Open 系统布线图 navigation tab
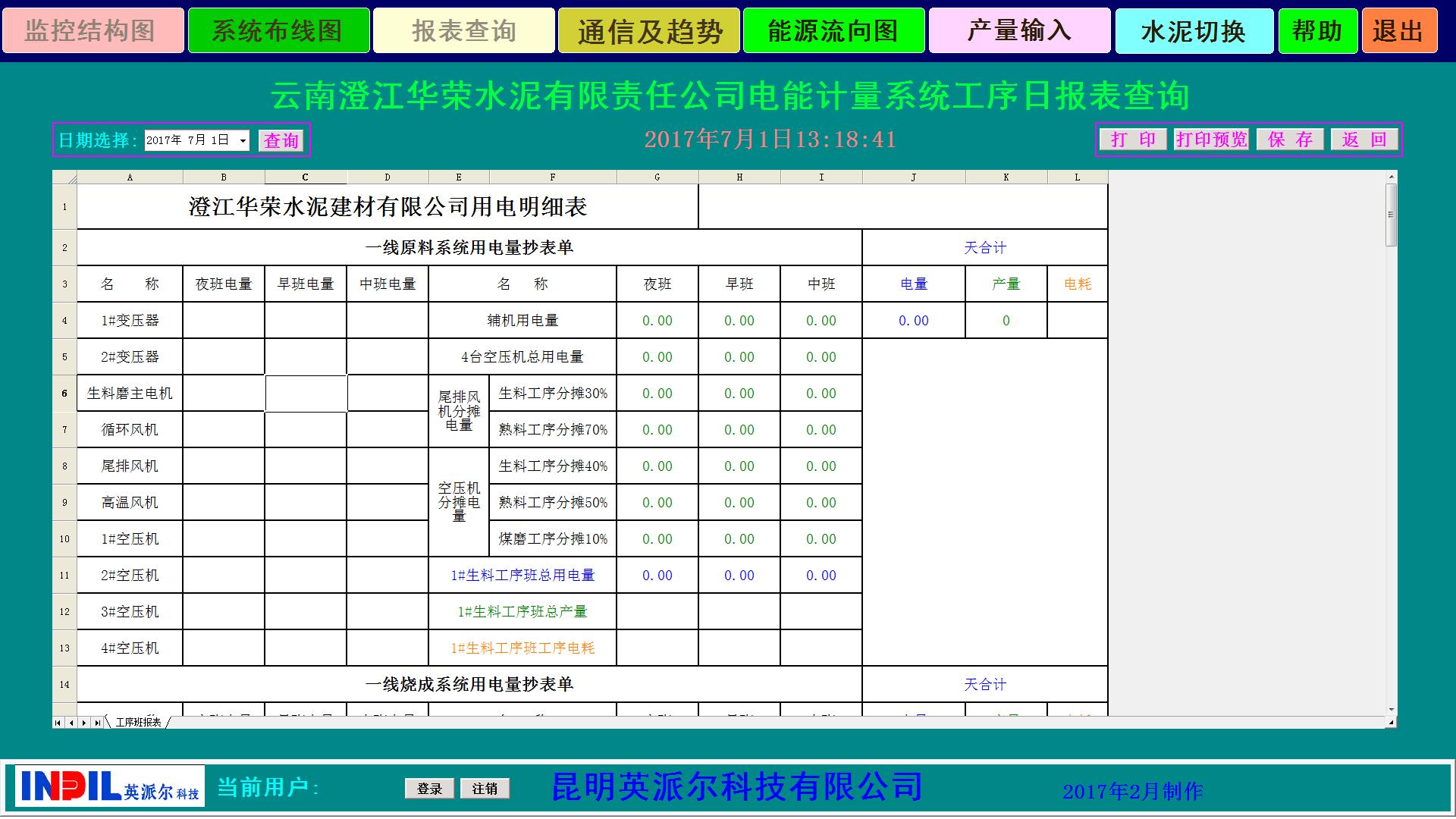The height and width of the screenshot is (819, 1456). [x=278, y=31]
